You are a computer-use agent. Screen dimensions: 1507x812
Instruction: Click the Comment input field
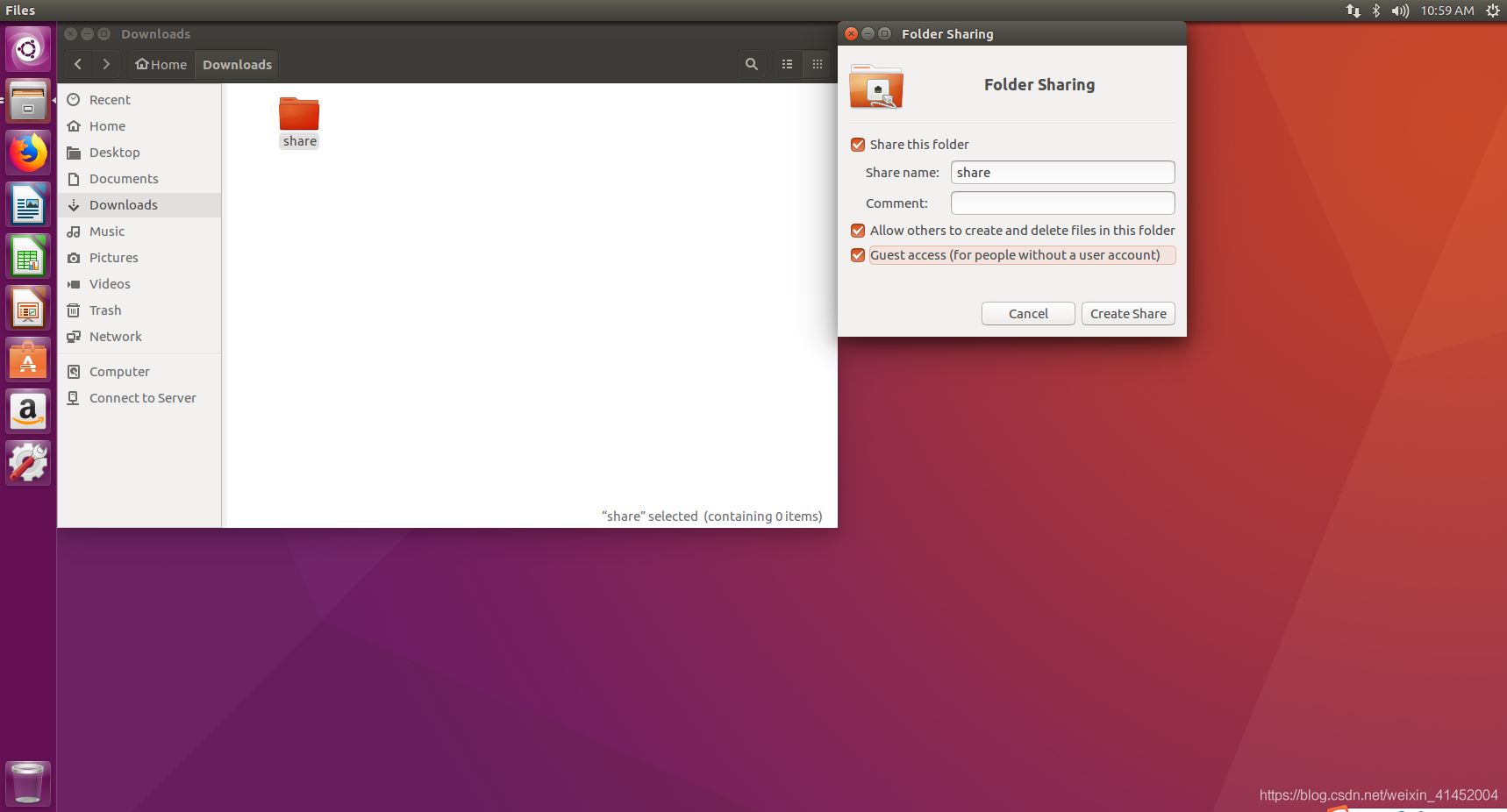point(1062,203)
